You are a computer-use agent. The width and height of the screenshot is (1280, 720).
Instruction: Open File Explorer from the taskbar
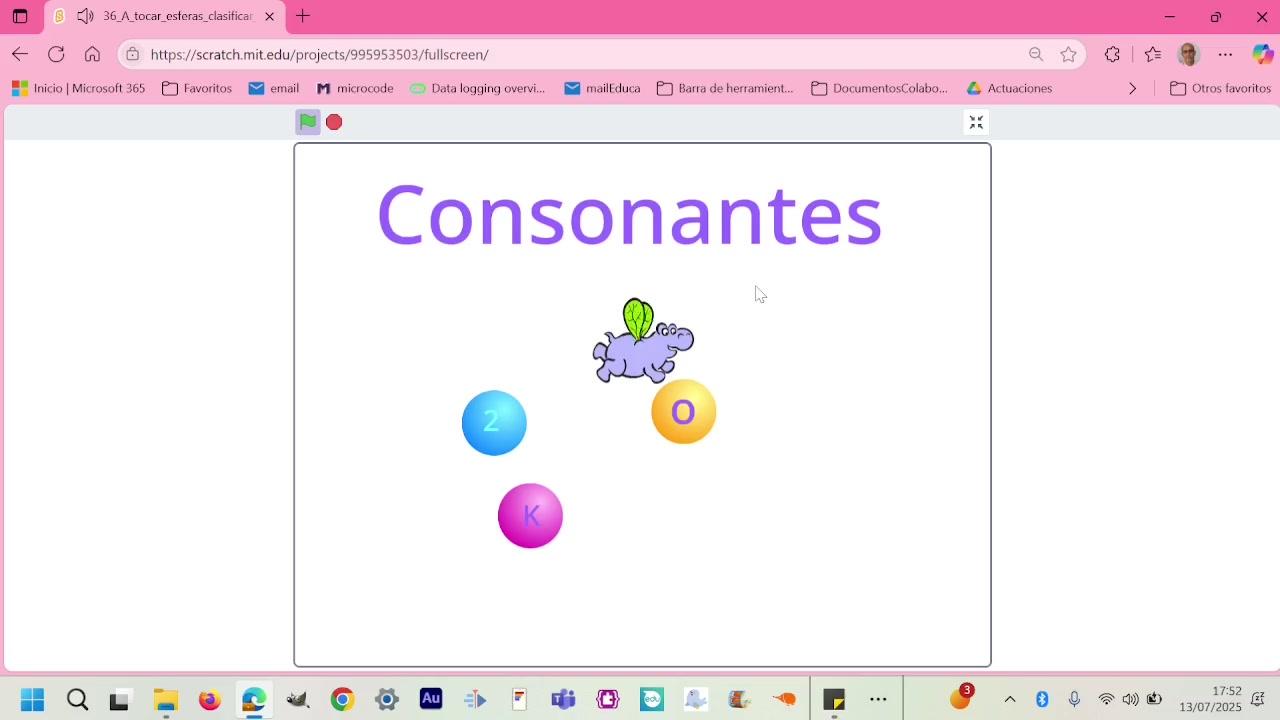(165, 699)
